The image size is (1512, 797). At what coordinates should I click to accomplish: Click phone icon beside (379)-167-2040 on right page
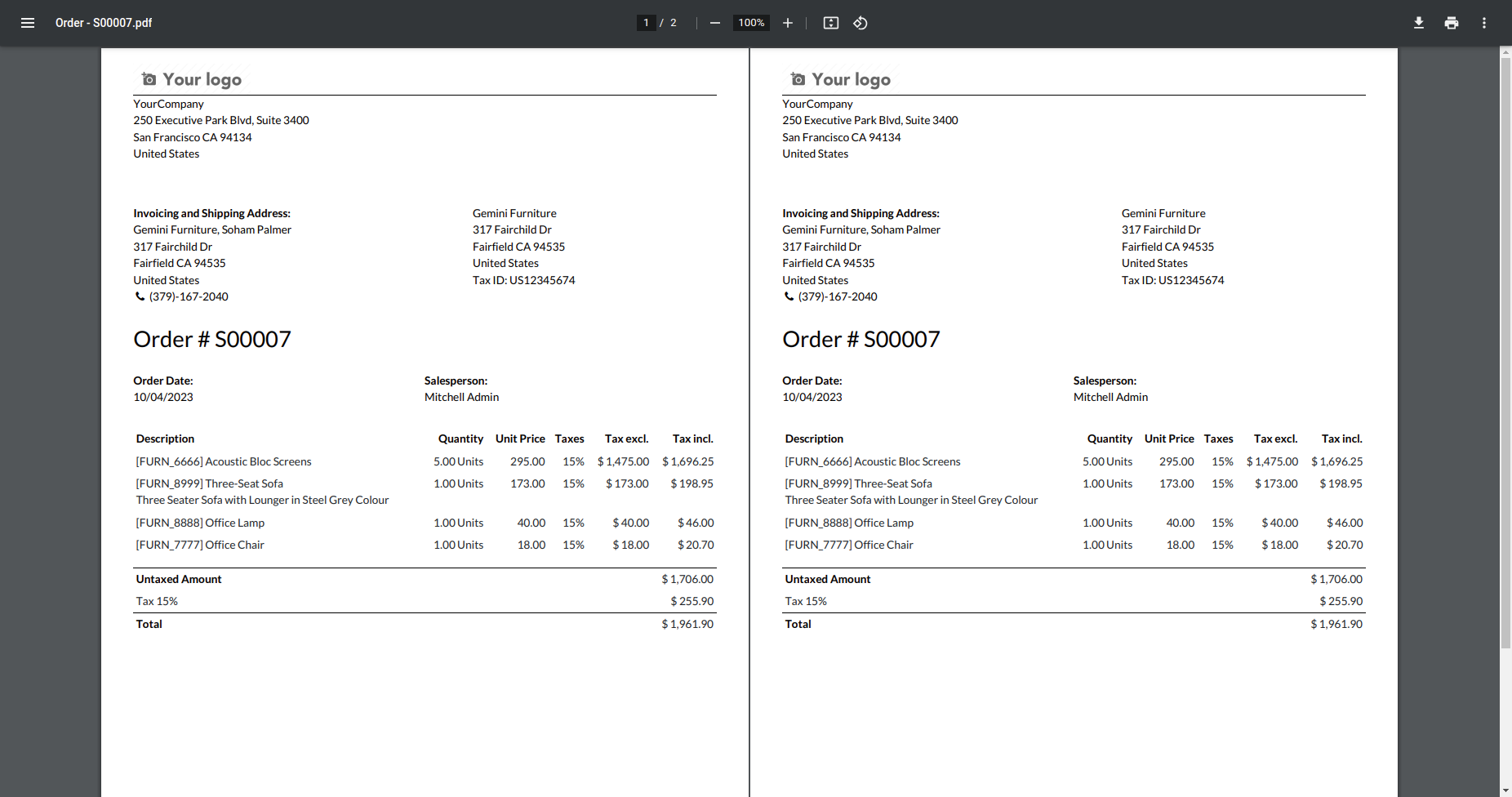tap(789, 296)
